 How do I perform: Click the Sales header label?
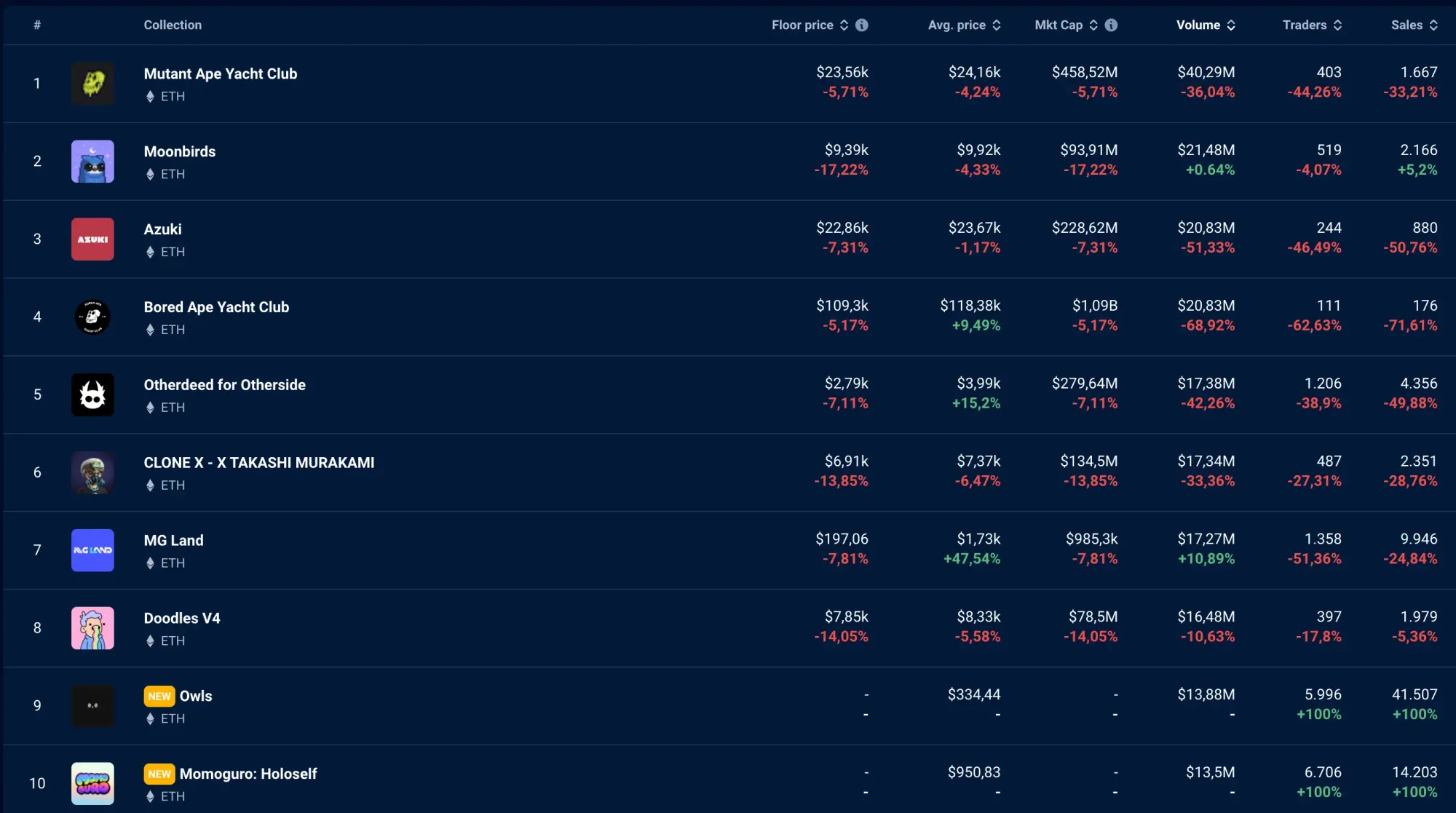click(1406, 25)
